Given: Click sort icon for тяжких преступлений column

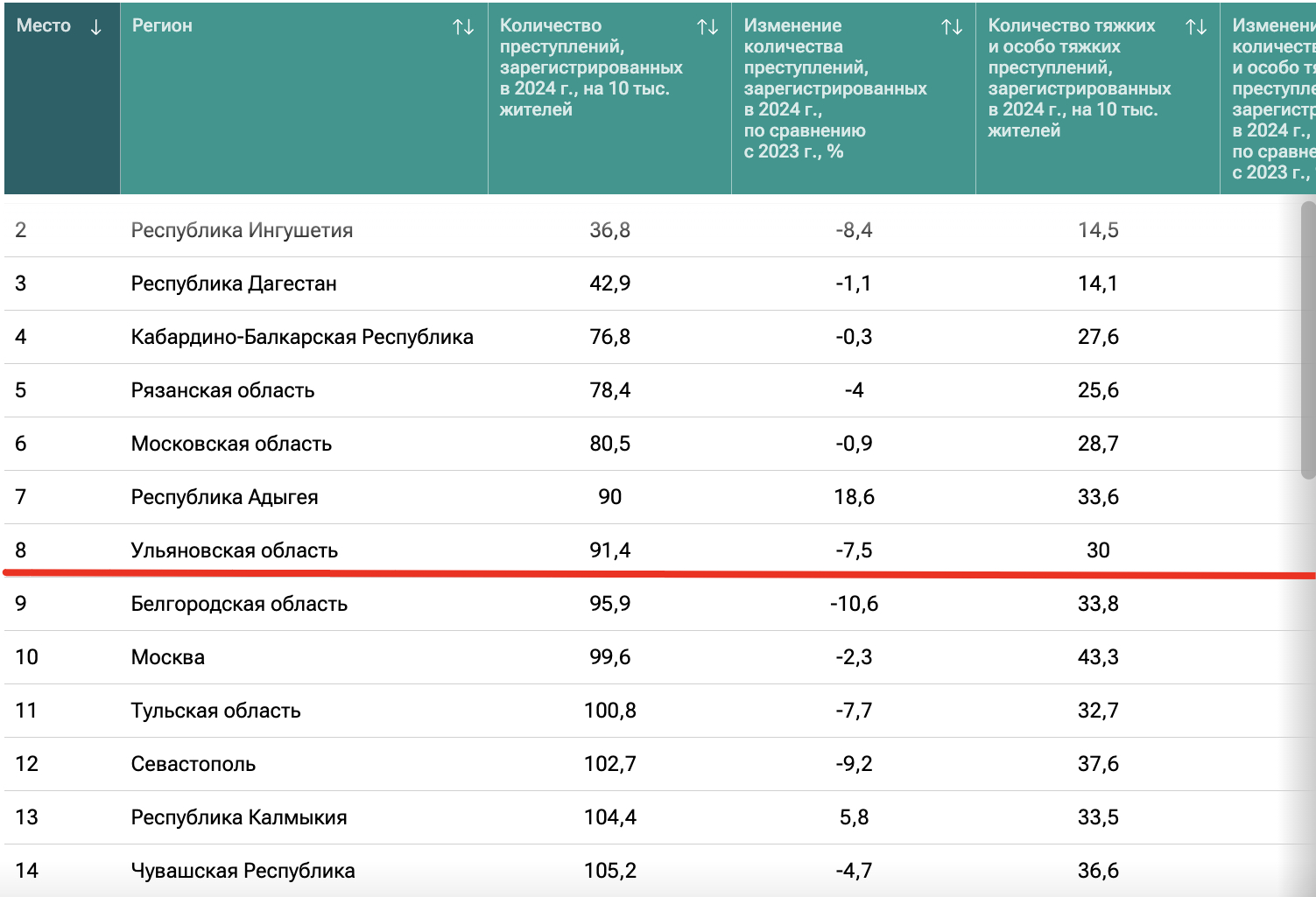Looking at the screenshot, I should pyautogui.click(x=1196, y=27).
